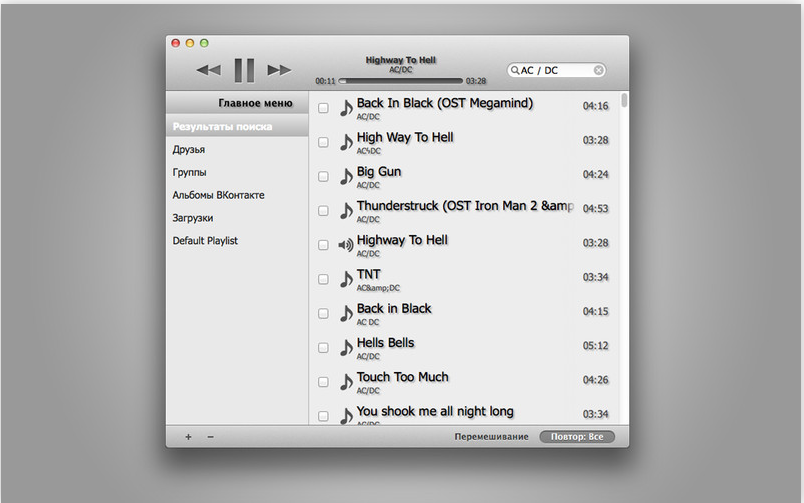Screen dimensions: 804x503
Task: Add a playlist with the plus button
Action: click(188, 437)
